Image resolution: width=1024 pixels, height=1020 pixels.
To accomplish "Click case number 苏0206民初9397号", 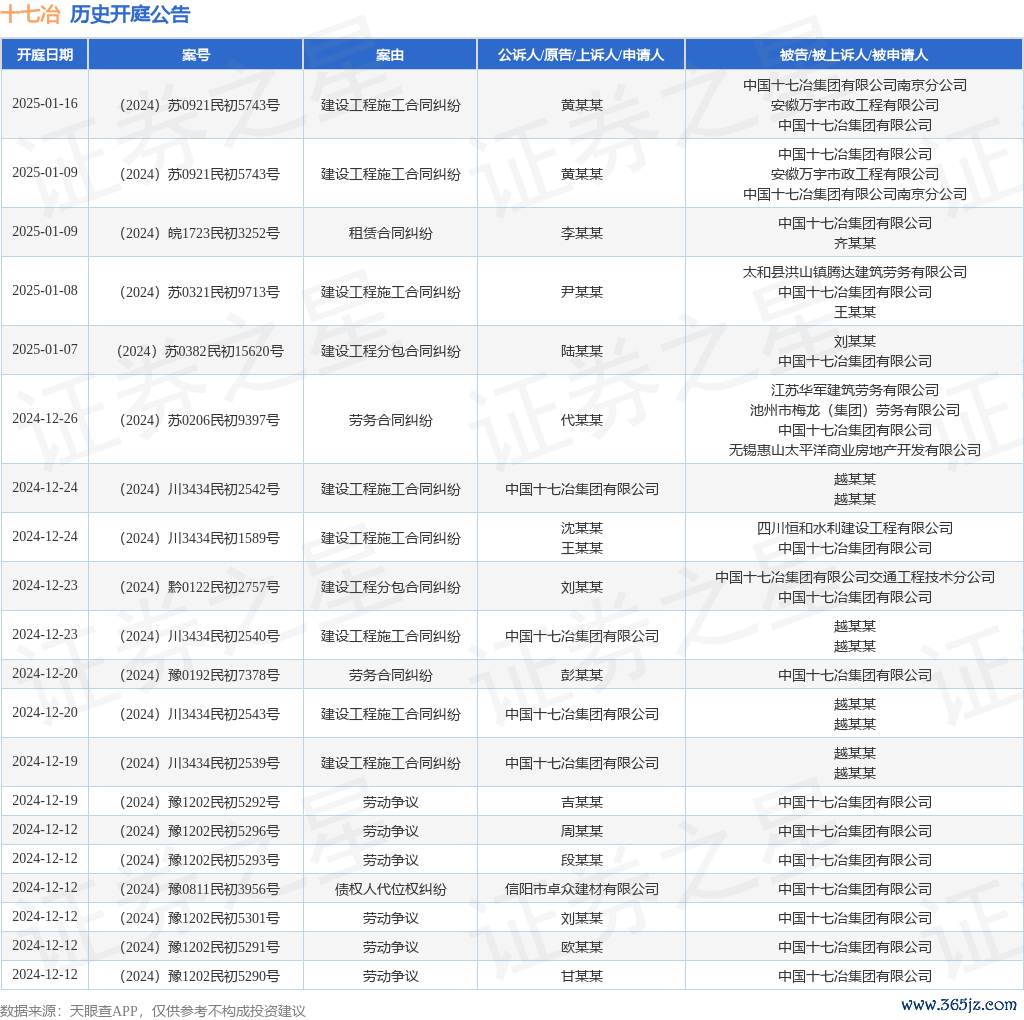I will (200, 420).
